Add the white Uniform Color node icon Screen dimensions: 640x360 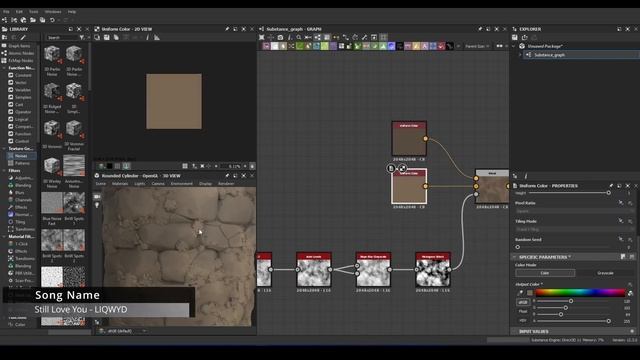pos(275,46)
